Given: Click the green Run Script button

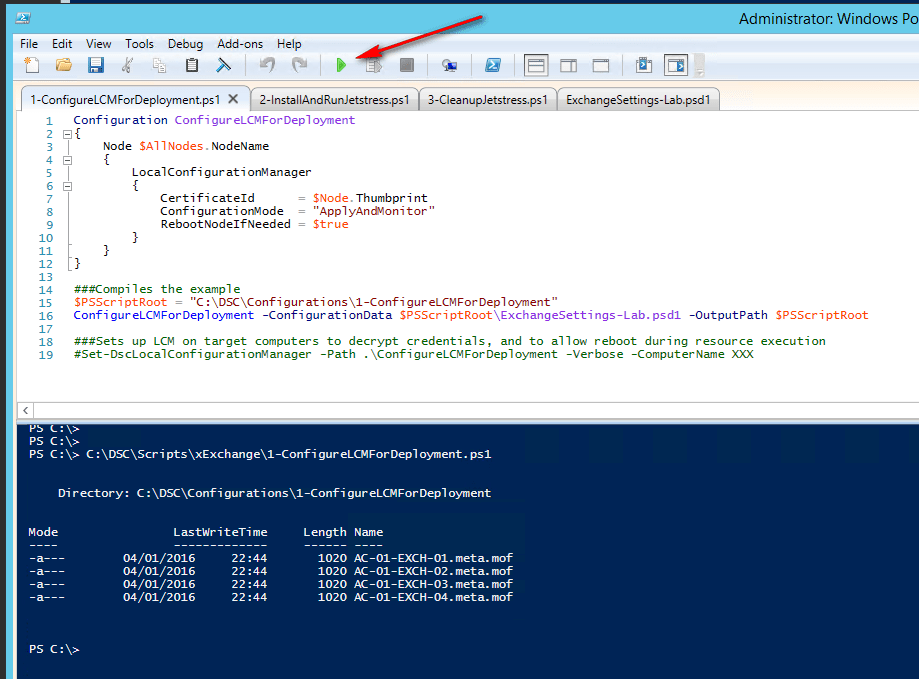Looking at the screenshot, I should (341, 66).
